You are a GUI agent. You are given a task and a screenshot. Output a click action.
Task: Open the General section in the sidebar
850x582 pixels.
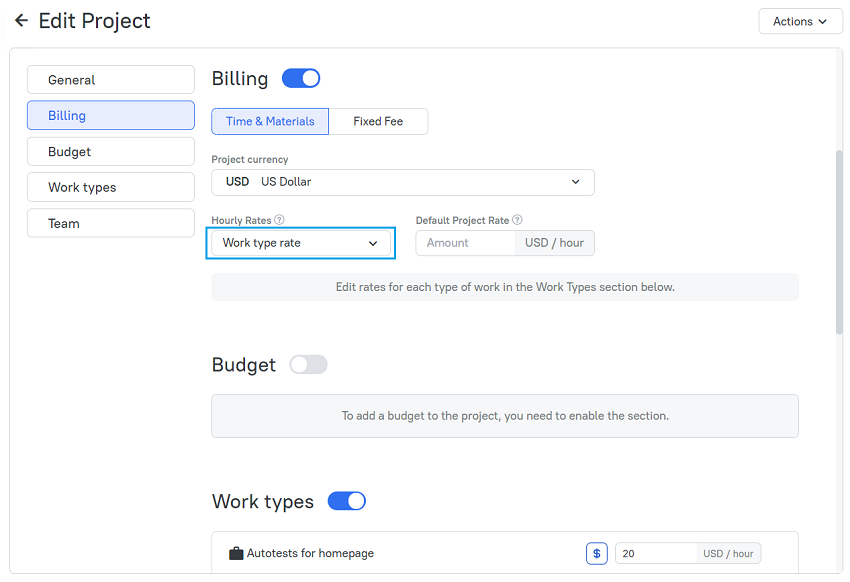point(110,79)
